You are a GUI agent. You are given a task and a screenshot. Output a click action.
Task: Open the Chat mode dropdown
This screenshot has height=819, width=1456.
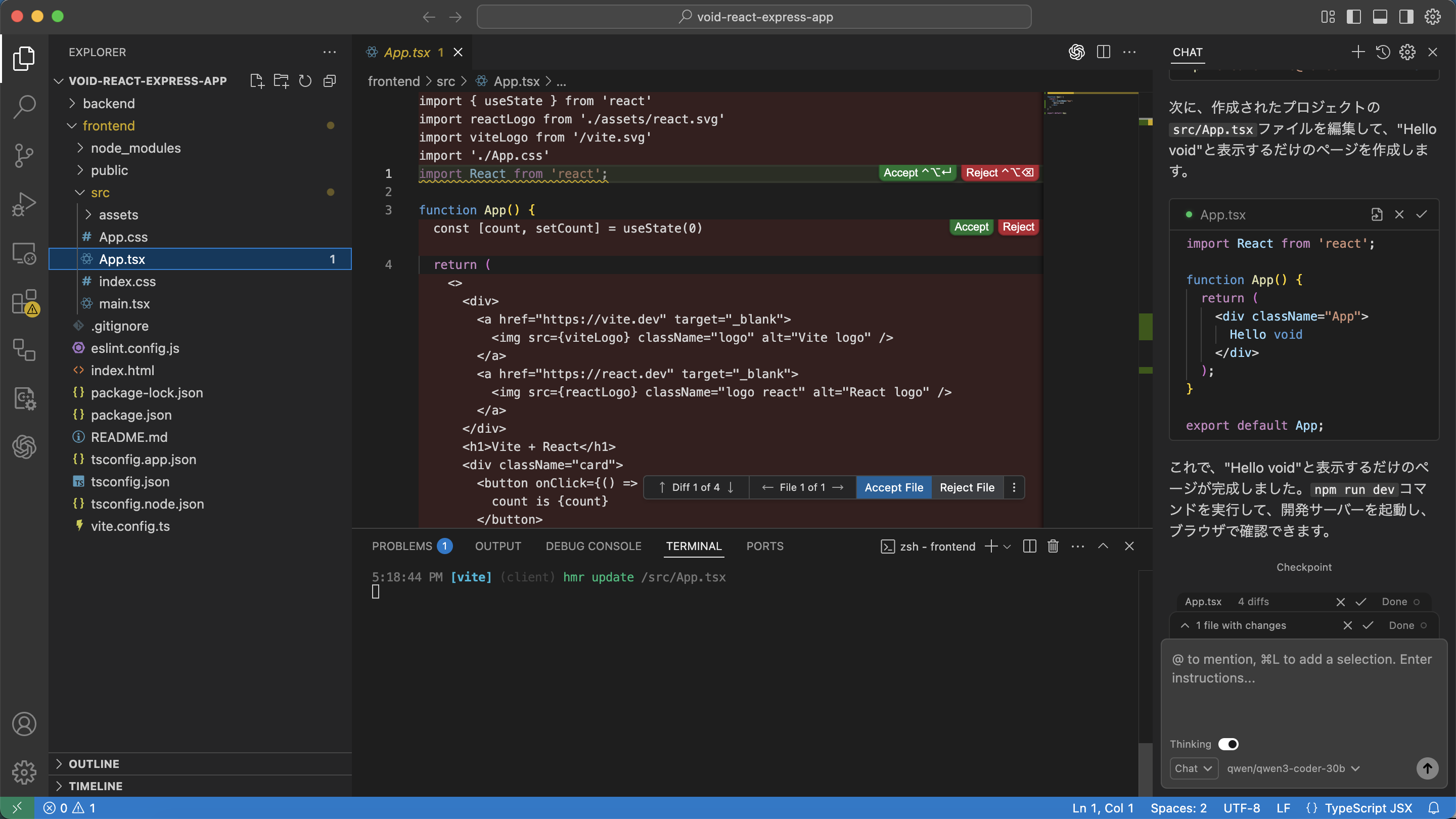(x=1193, y=768)
